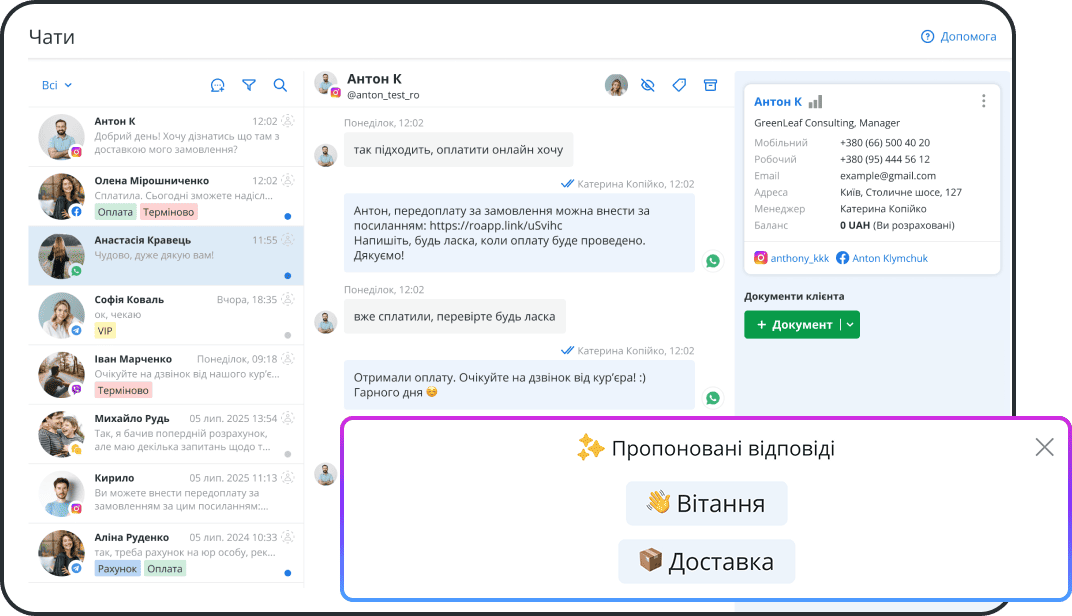Click the green '+ Документ' button
Viewport: 1072px width, 616px height.
[x=796, y=324]
